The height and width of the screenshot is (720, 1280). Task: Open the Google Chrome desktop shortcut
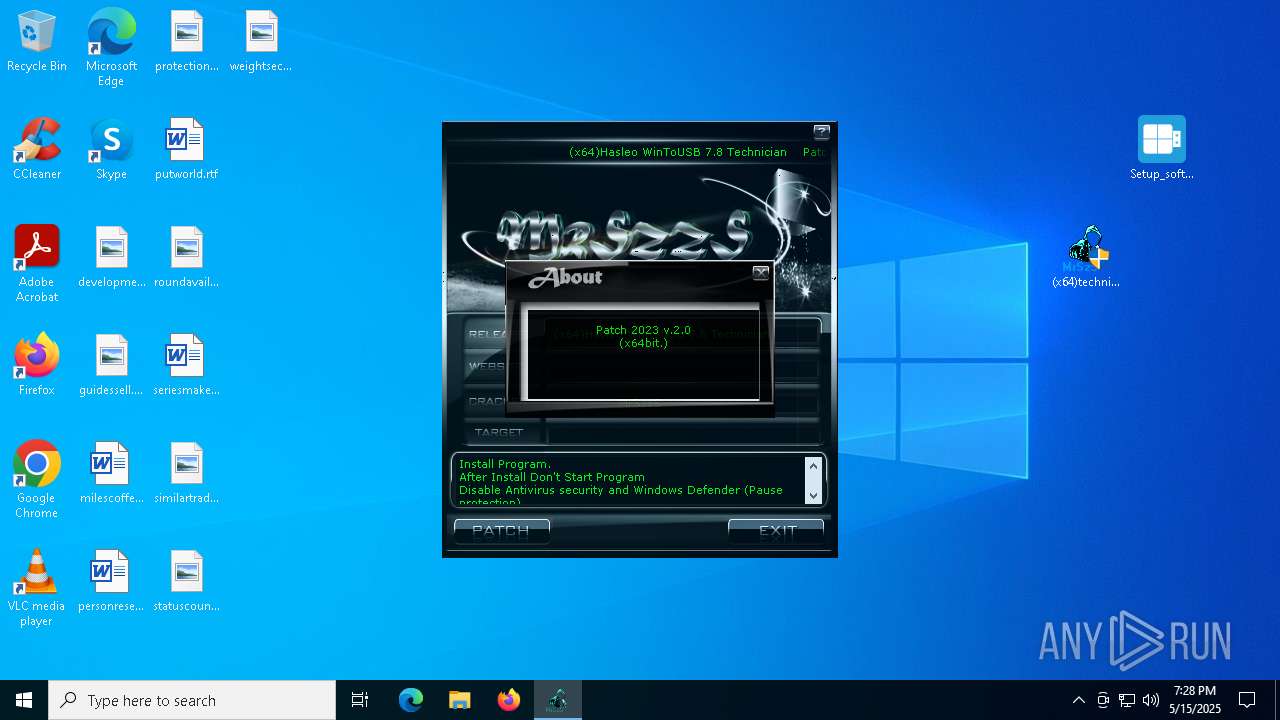(x=37, y=480)
